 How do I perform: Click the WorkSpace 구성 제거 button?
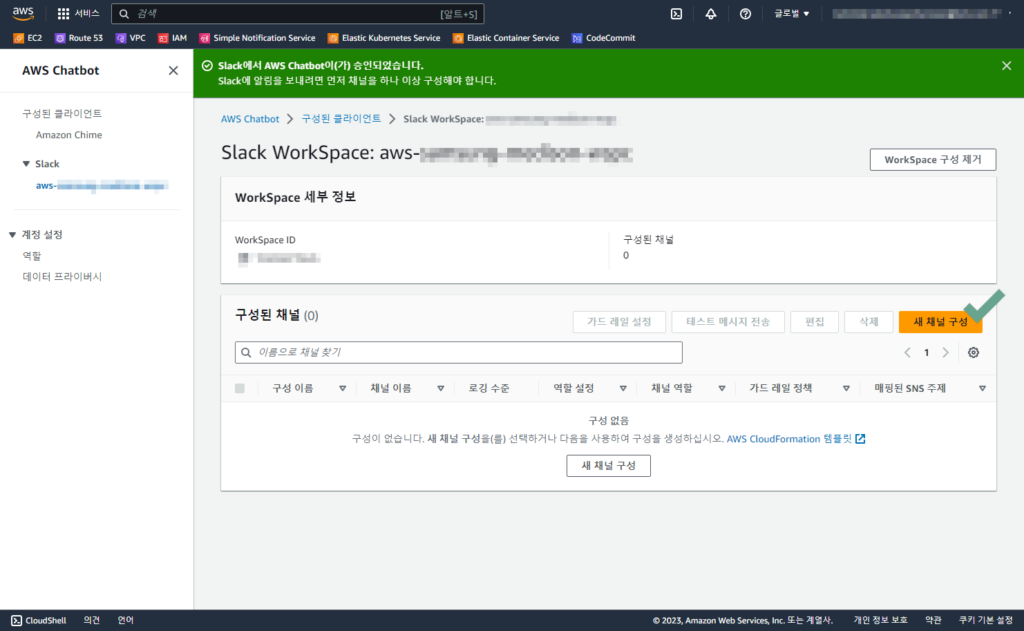tap(933, 159)
